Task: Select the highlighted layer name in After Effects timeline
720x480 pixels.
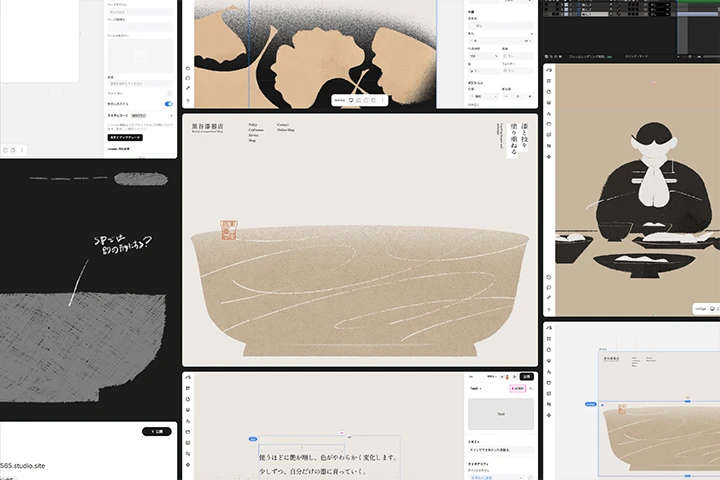Action: pyautogui.click(x=594, y=14)
